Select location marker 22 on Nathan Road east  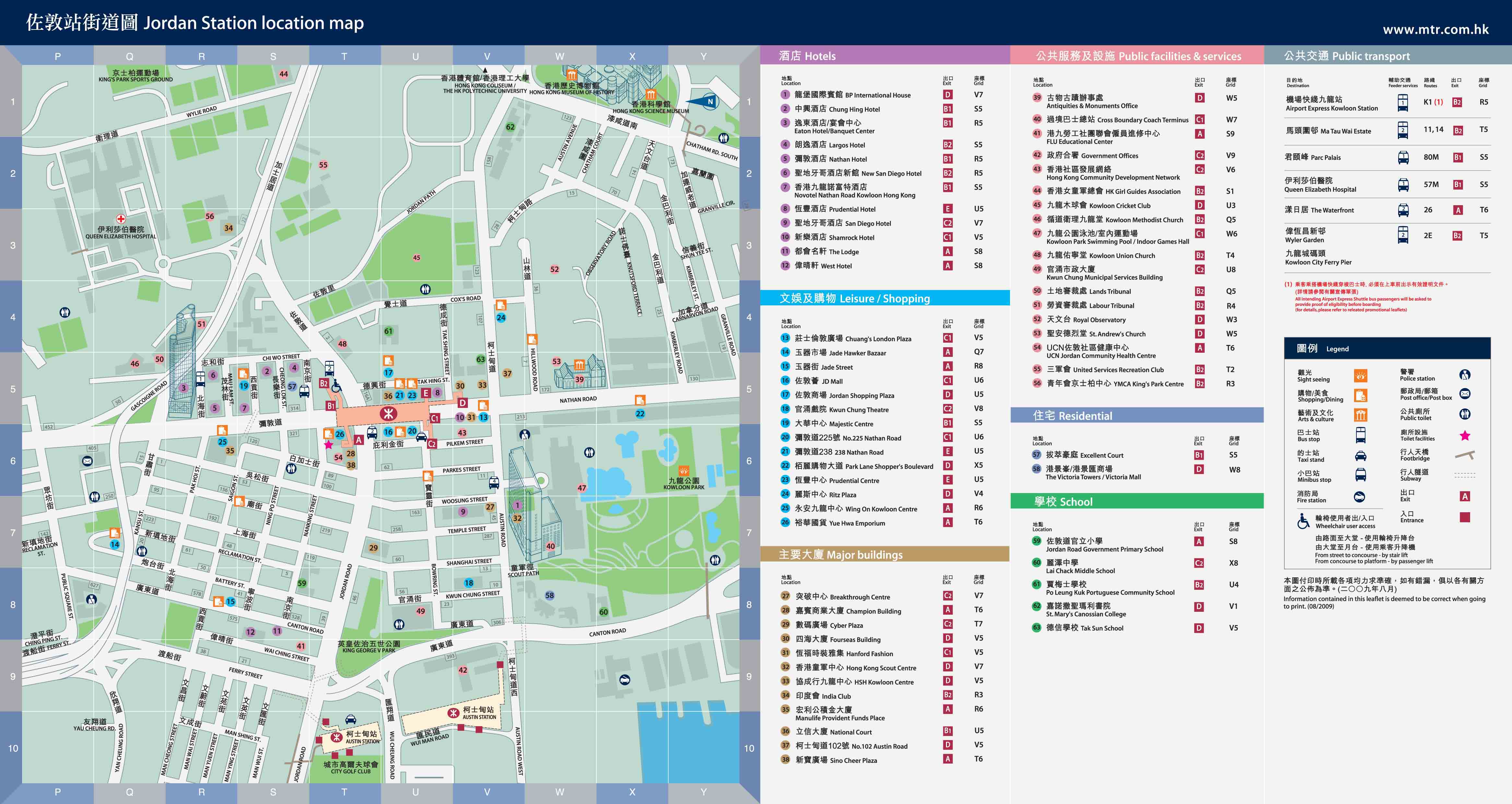tap(640, 414)
